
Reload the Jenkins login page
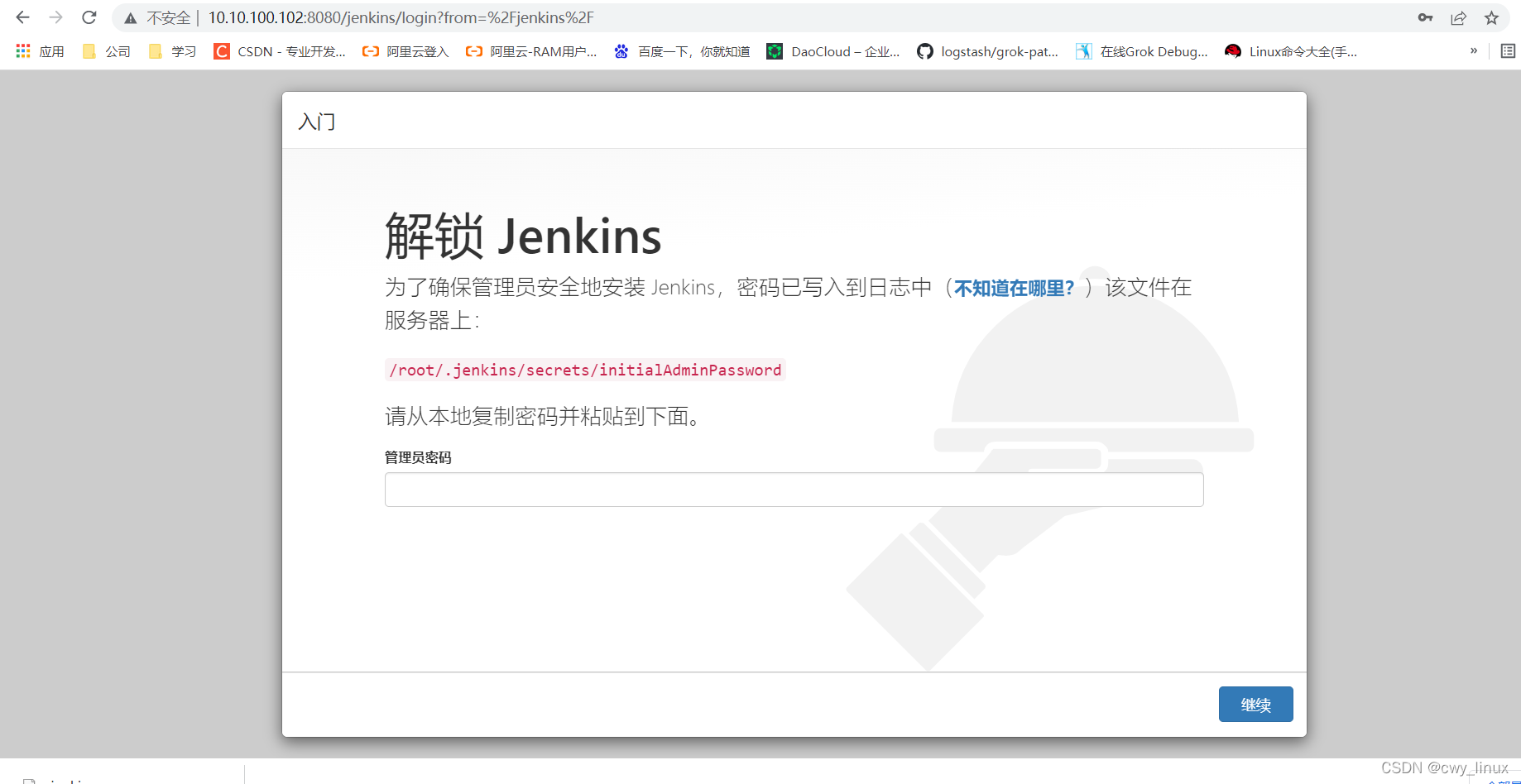pos(89,17)
